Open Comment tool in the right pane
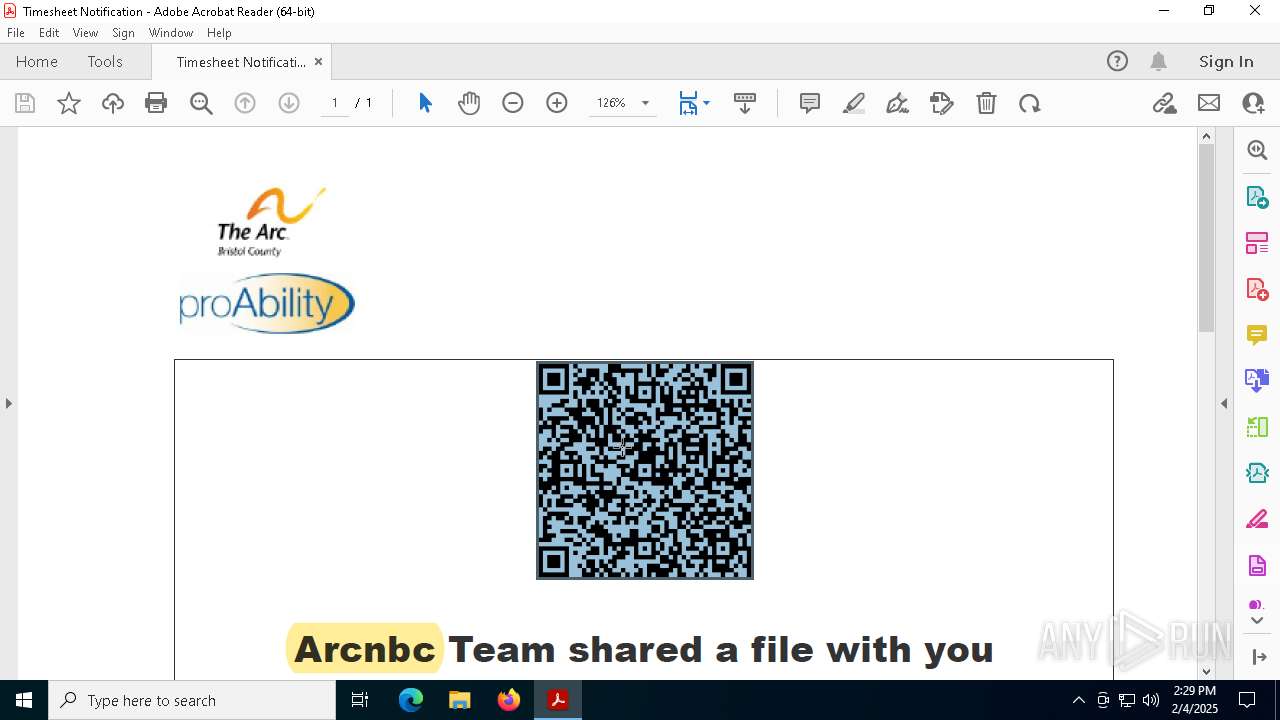 (1257, 335)
